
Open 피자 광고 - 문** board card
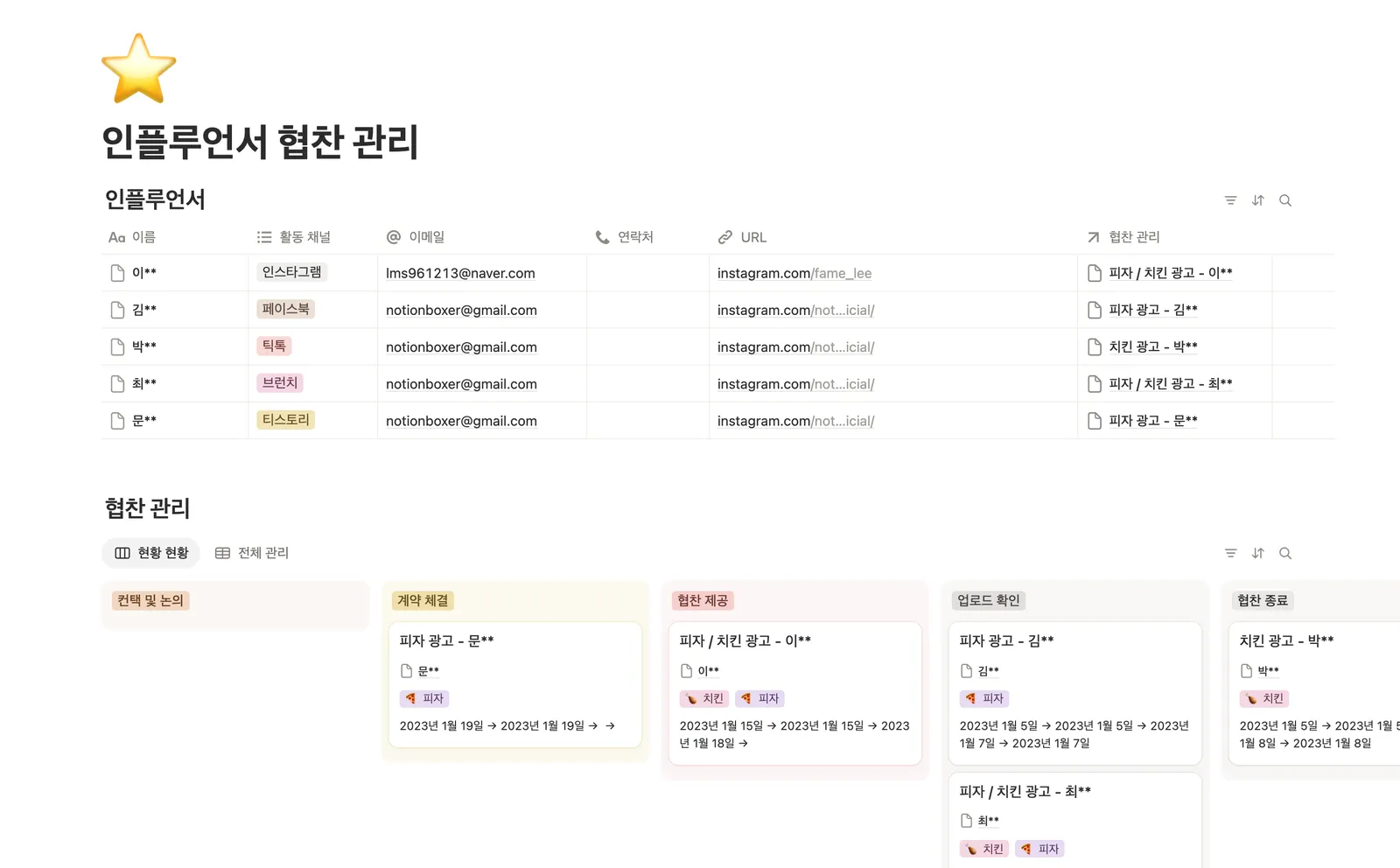(x=515, y=685)
